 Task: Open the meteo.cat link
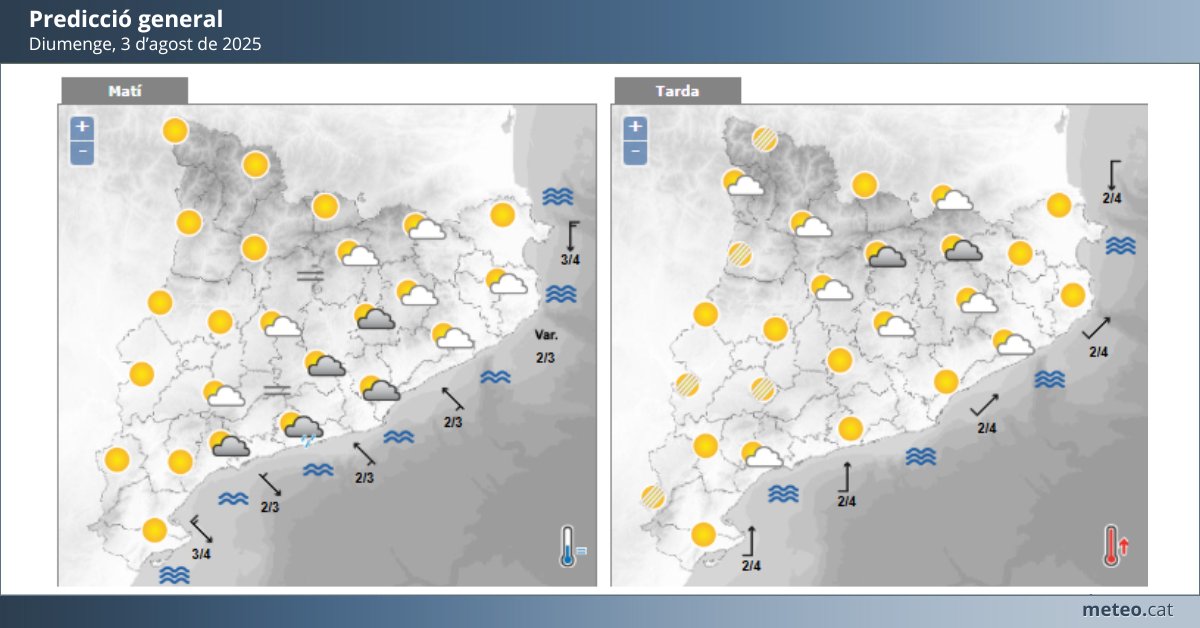(1130, 609)
